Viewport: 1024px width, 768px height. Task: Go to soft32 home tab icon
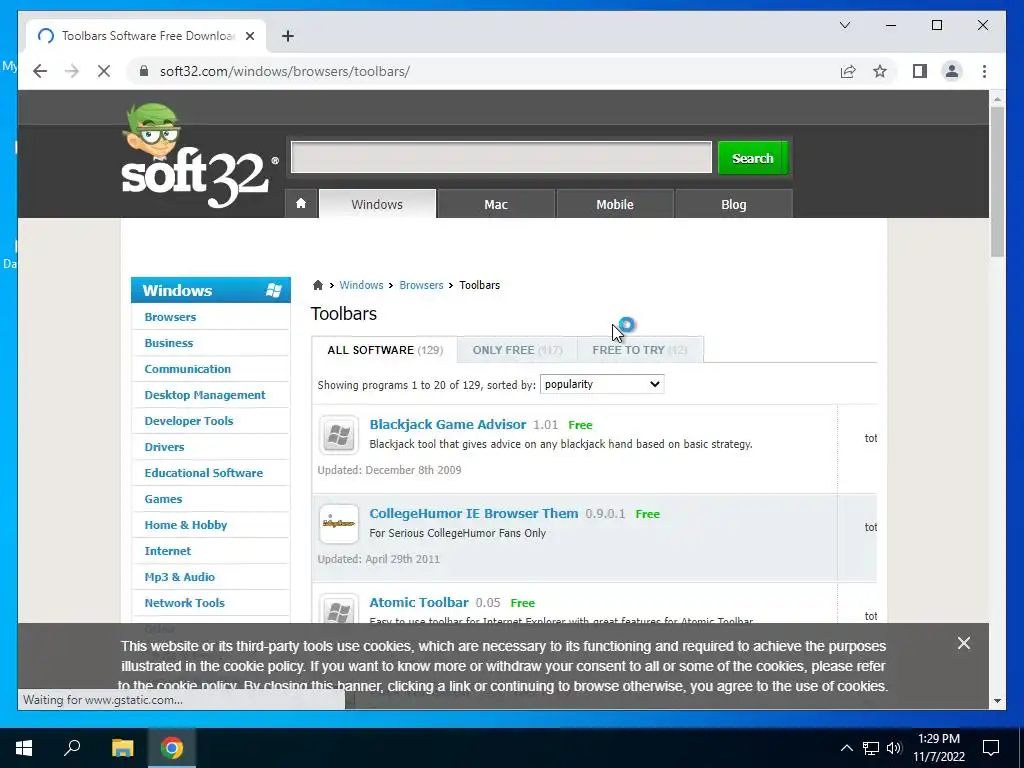[x=301, y=204]
